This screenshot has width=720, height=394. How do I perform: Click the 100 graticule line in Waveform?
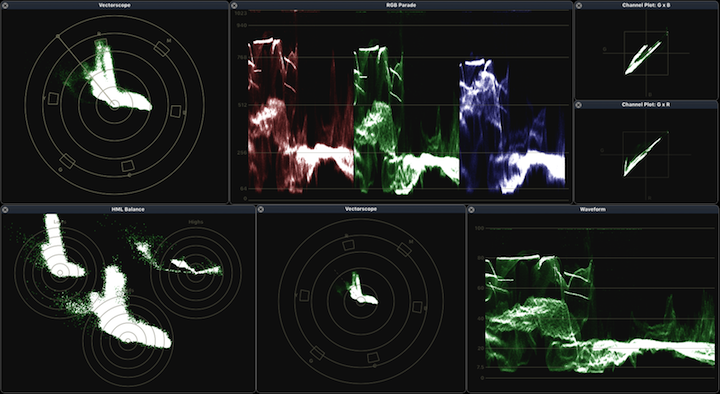597,228
